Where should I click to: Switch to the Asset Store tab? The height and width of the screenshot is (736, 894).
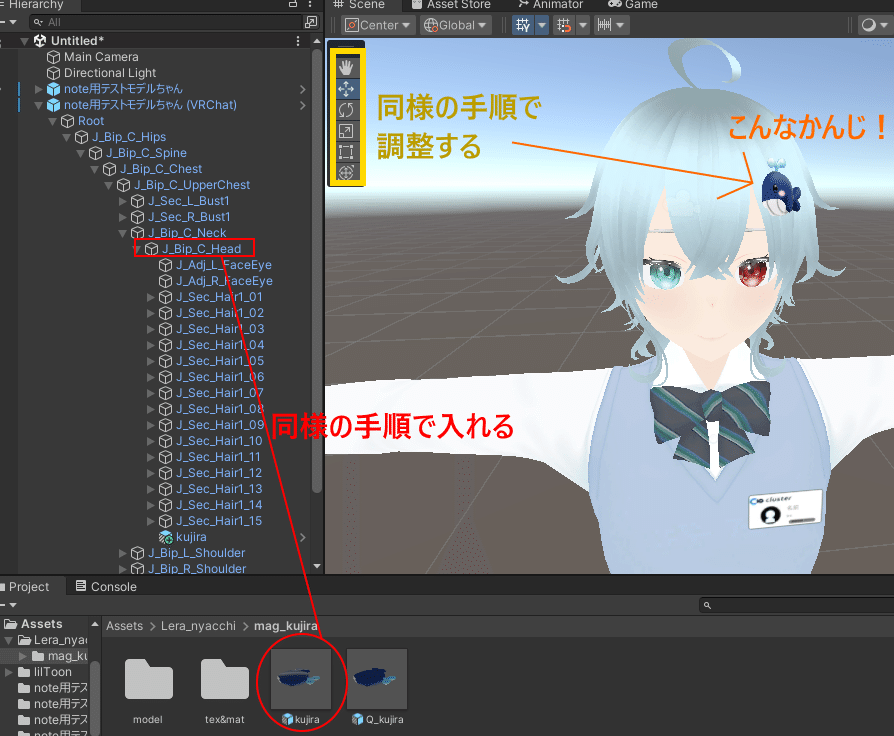pos(452,5)
